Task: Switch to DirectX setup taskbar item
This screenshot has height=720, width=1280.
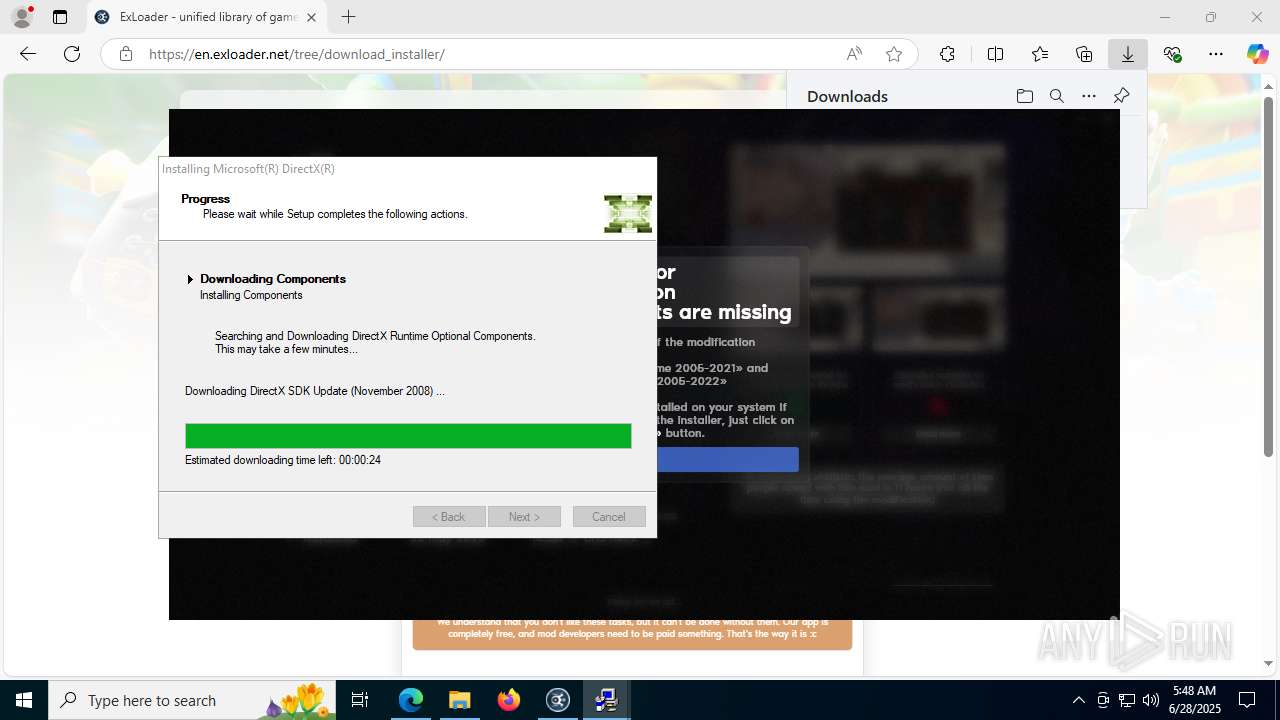Action: click(606, 700)
